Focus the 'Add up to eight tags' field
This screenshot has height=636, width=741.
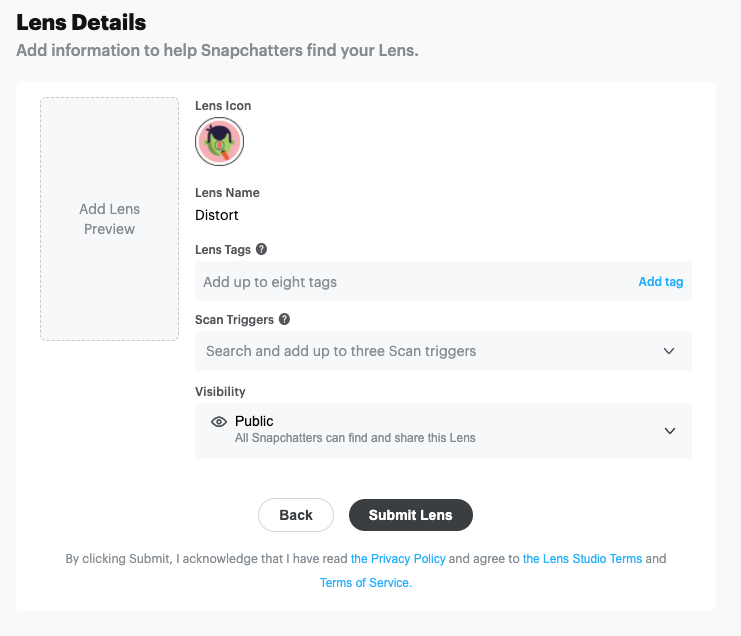400,282
